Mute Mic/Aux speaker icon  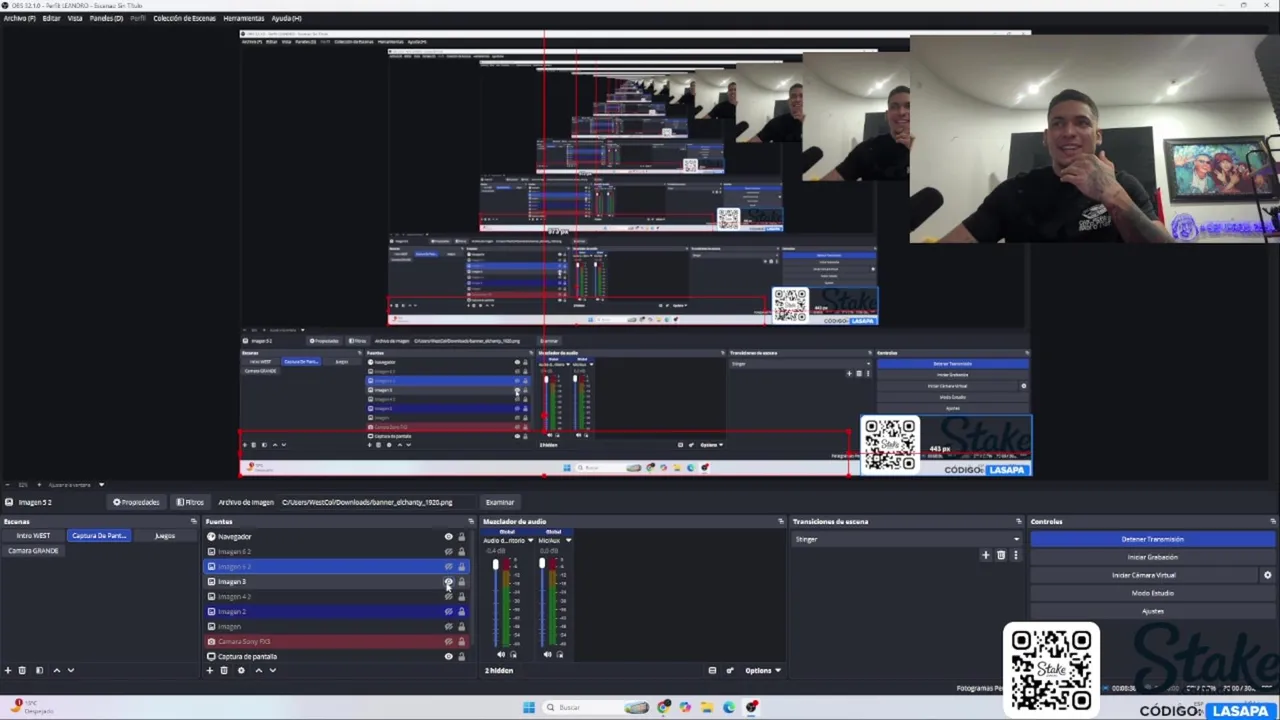pyautogui.click(x=547, y=655)
